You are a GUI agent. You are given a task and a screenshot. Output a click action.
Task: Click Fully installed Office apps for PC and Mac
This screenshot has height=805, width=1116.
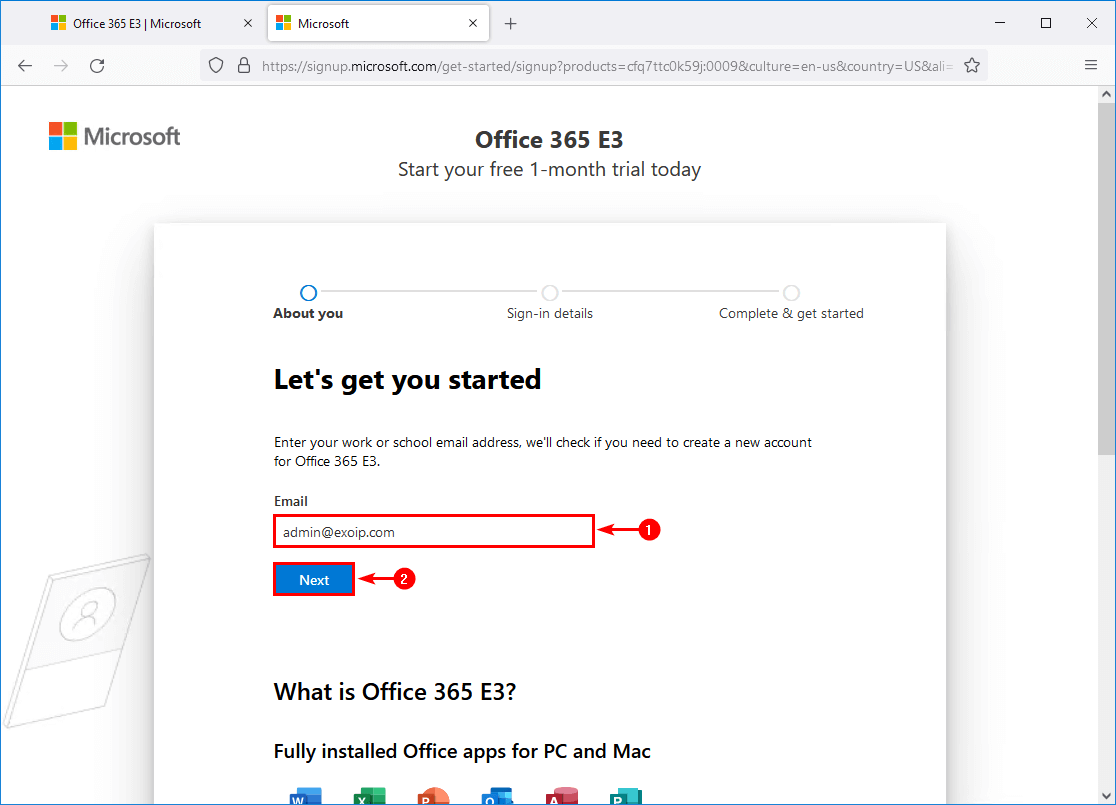[463, 752]
